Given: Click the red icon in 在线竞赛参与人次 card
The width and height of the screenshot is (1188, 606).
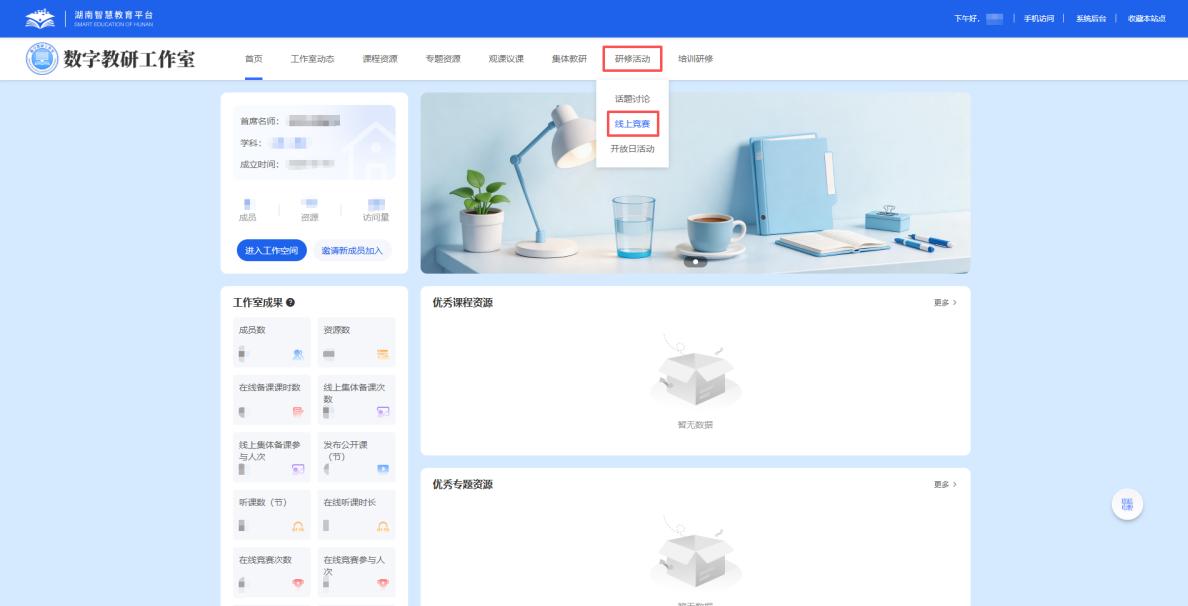Looking at the screenshot, I should pyautogui.click(x=383, y=583).
